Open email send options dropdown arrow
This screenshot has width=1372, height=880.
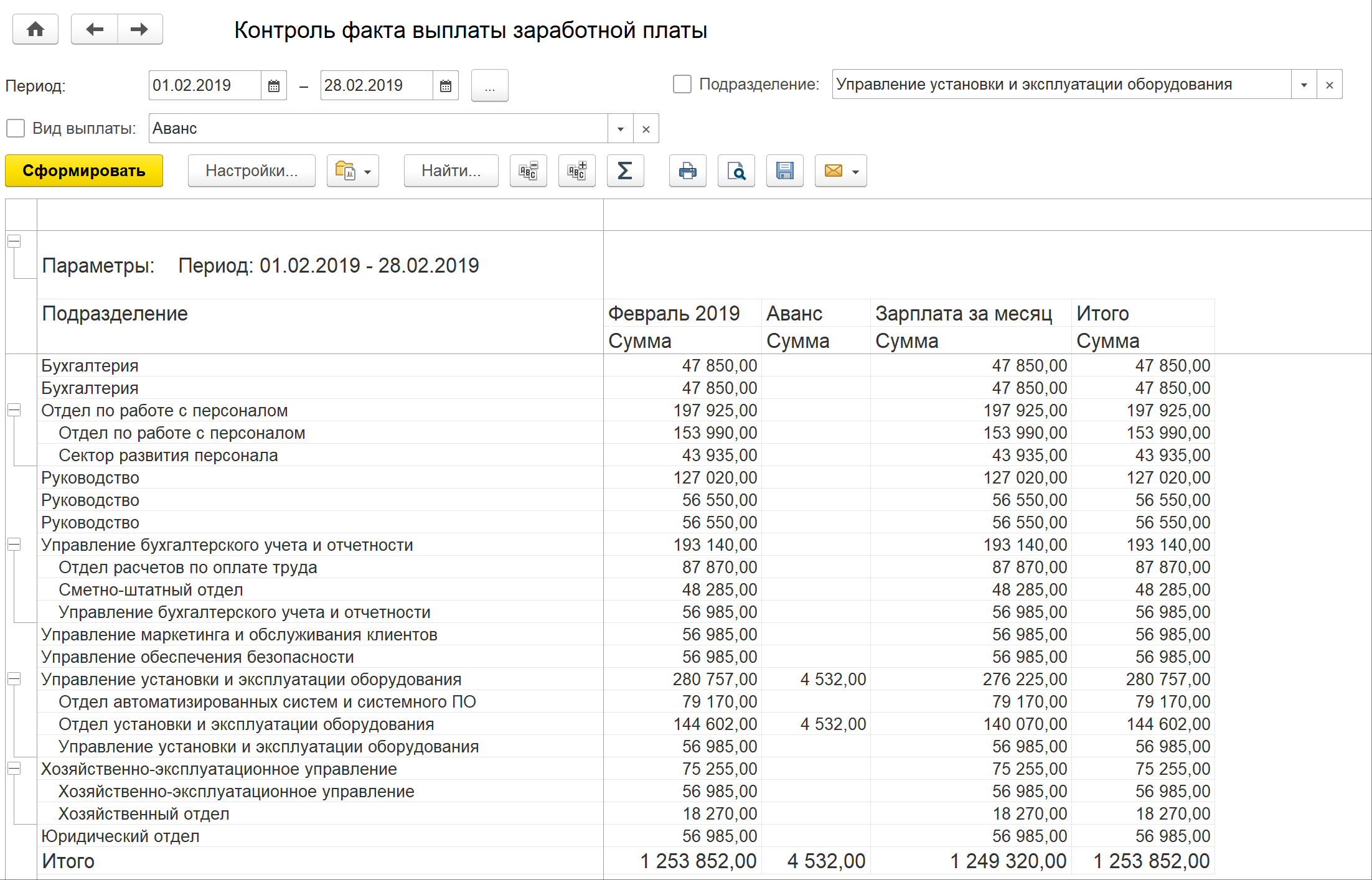[856, 172]
